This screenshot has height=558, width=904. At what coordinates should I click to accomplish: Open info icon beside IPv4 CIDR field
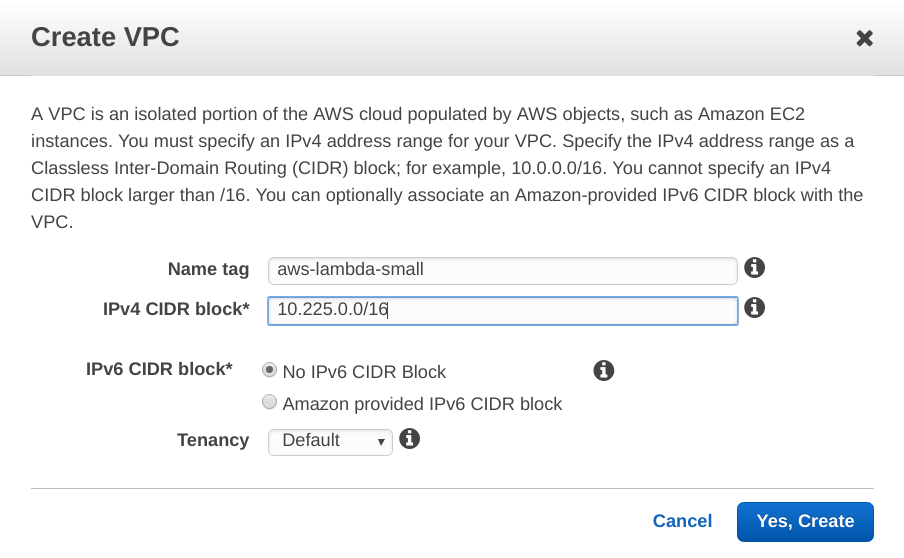click(755, 308)
